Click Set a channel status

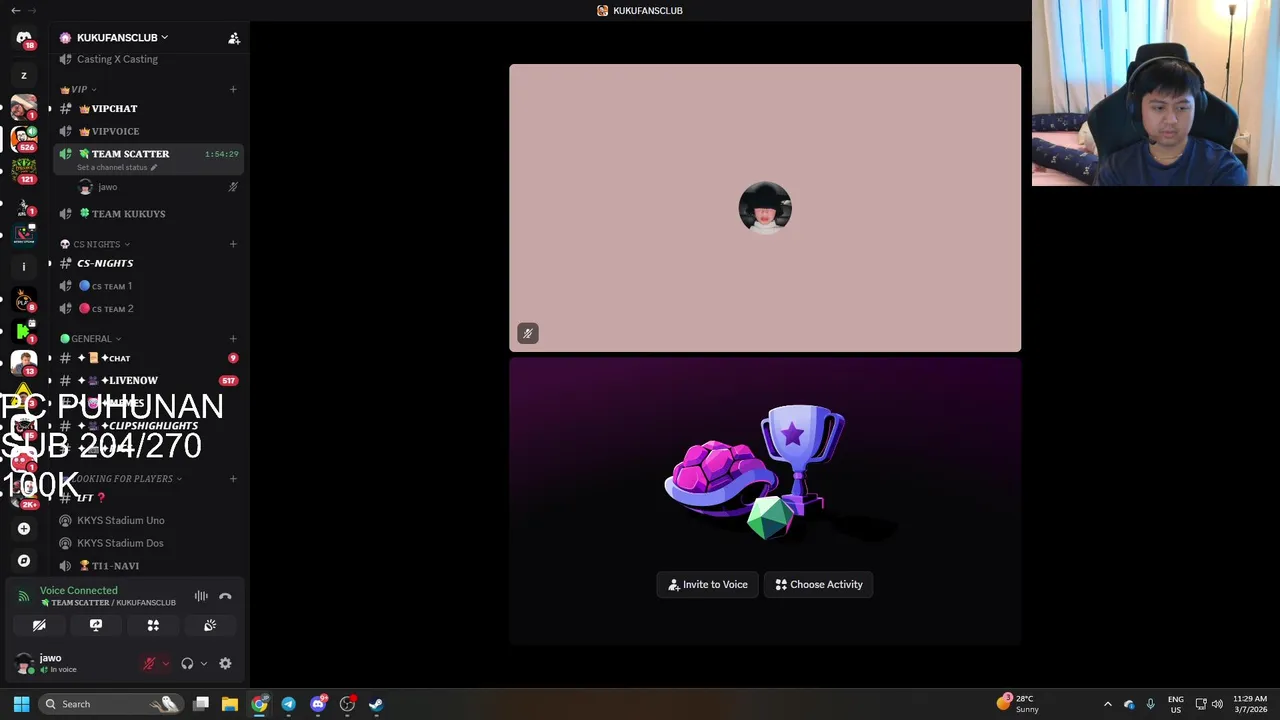[x=117, y=168]
